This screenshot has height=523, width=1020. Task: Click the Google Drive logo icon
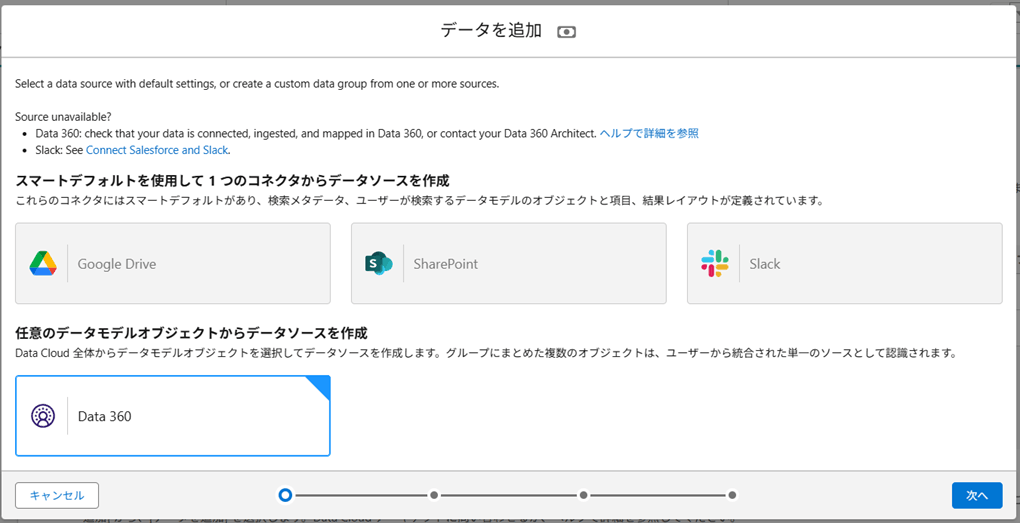click(43, 263)
